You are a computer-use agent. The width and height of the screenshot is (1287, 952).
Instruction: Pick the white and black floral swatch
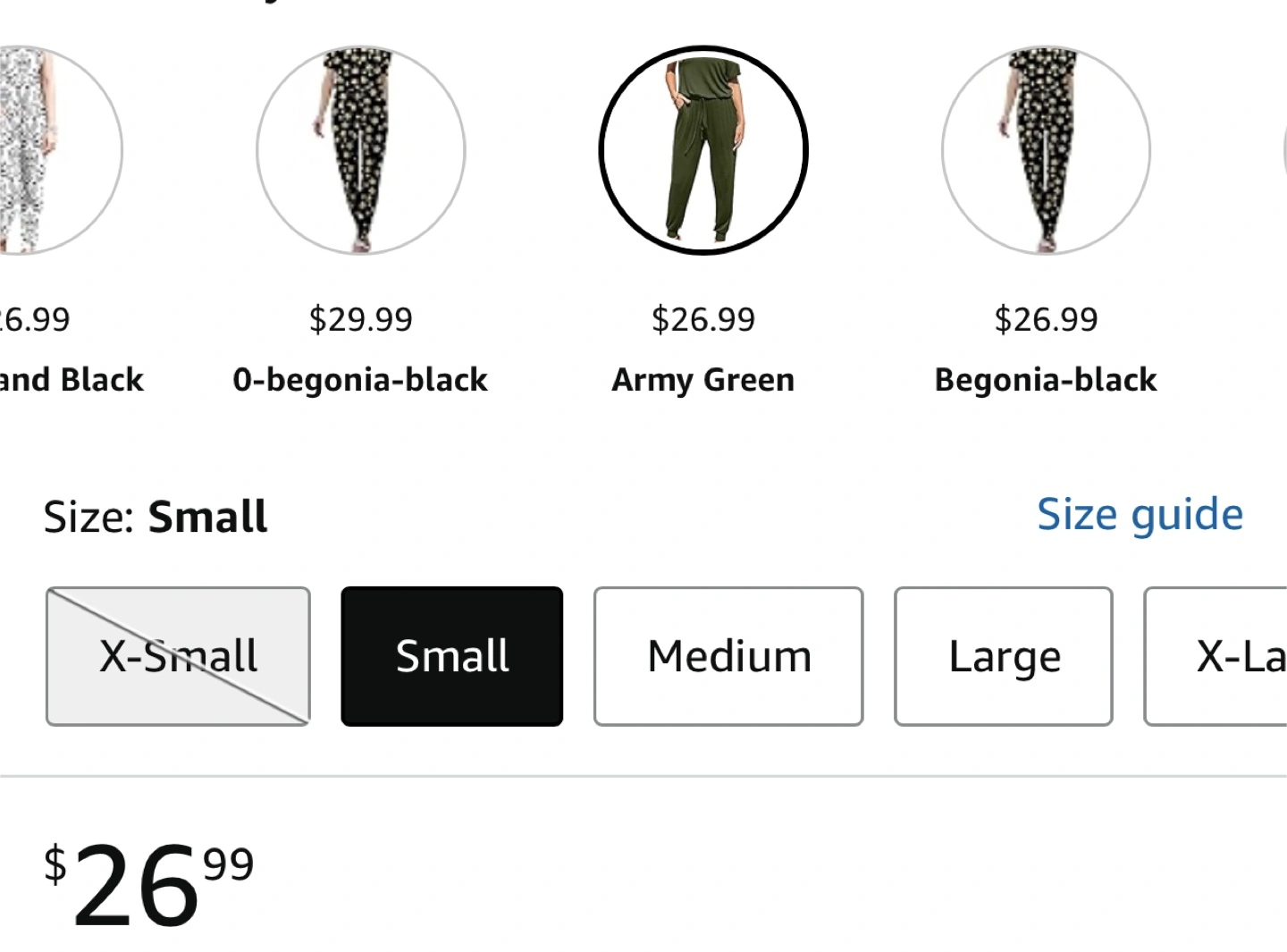click(54, 150)
